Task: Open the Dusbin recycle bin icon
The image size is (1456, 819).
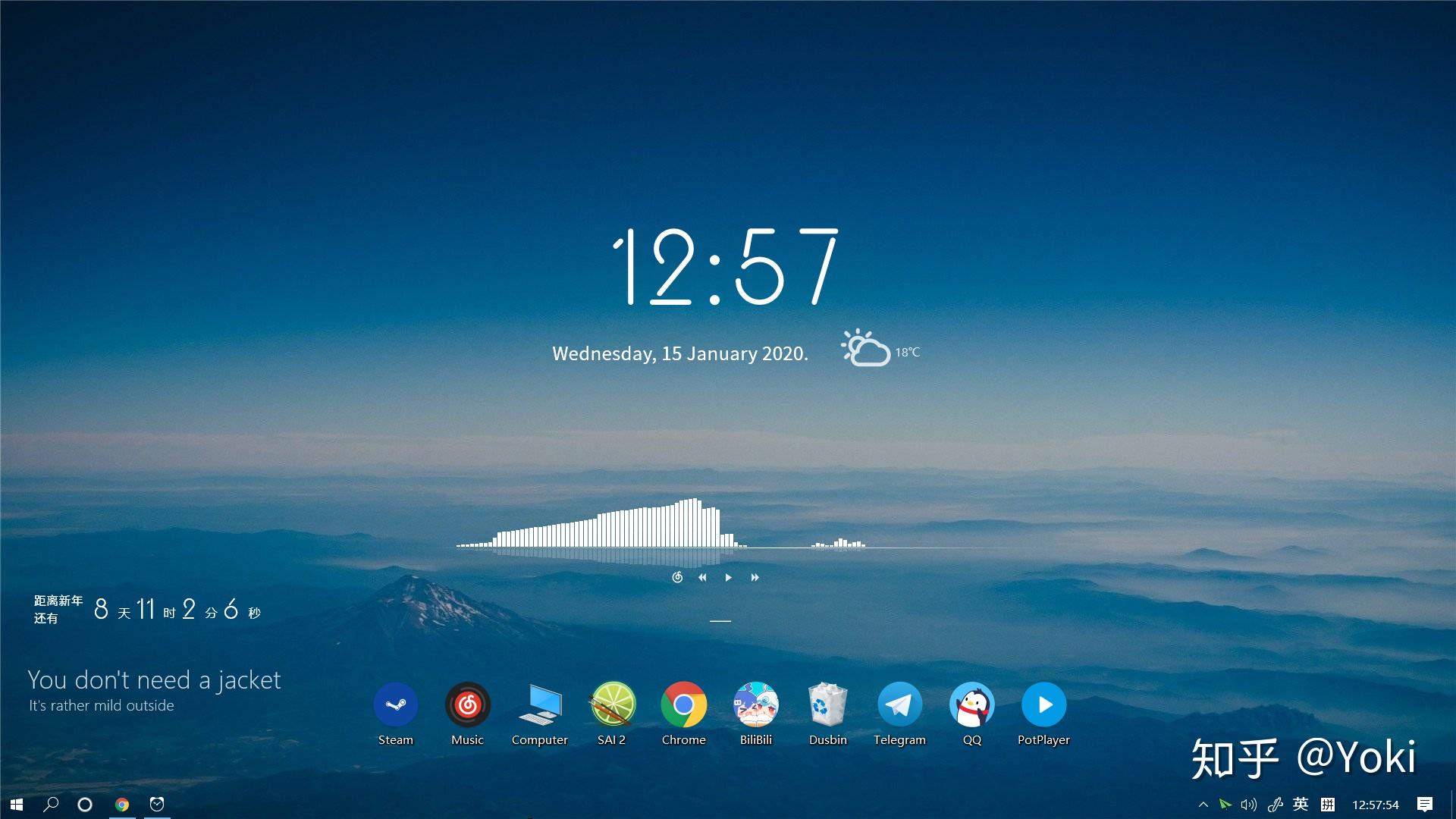Action: tap(827, 704)
